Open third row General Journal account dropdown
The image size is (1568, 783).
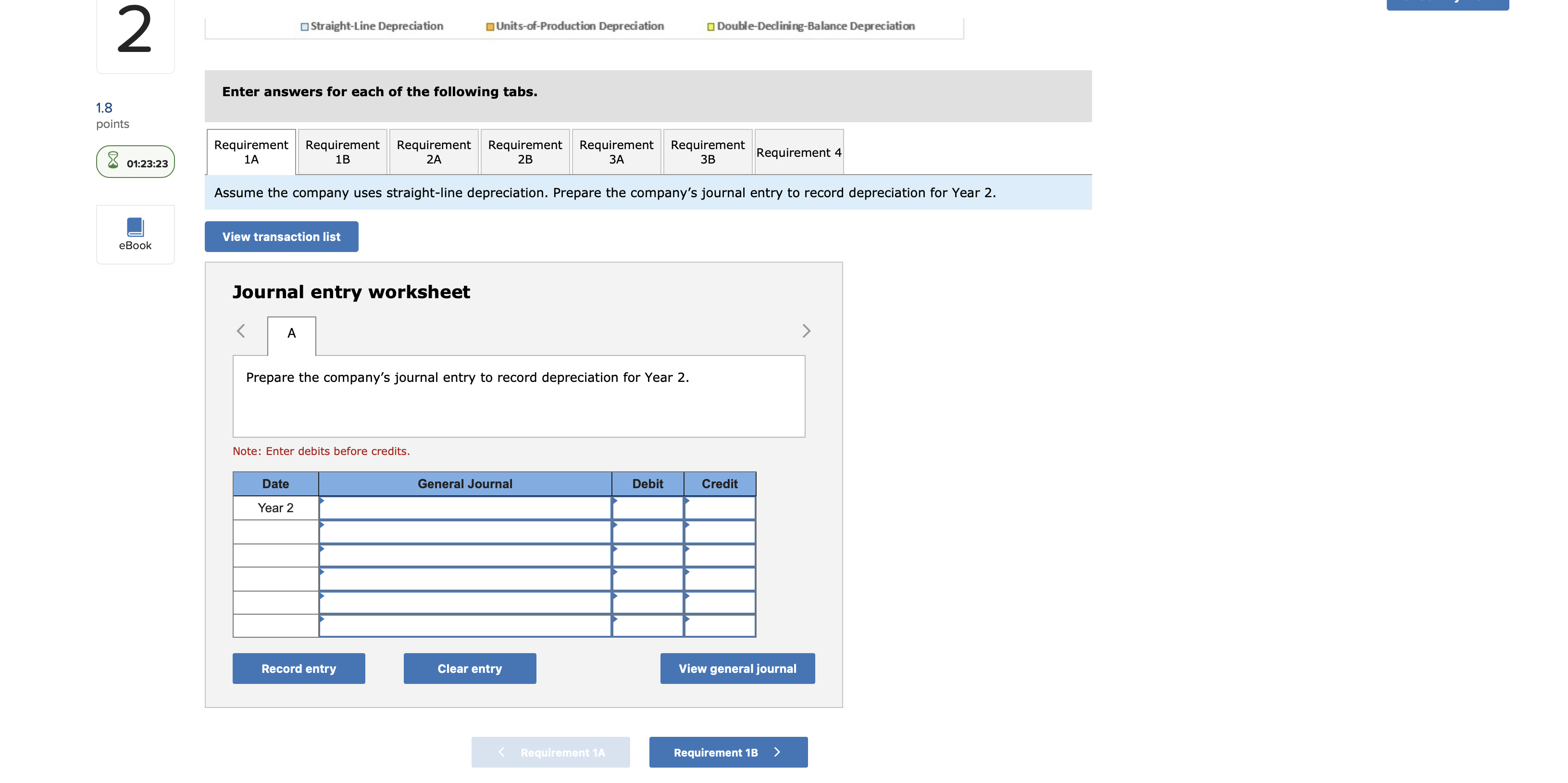point(464,556)
